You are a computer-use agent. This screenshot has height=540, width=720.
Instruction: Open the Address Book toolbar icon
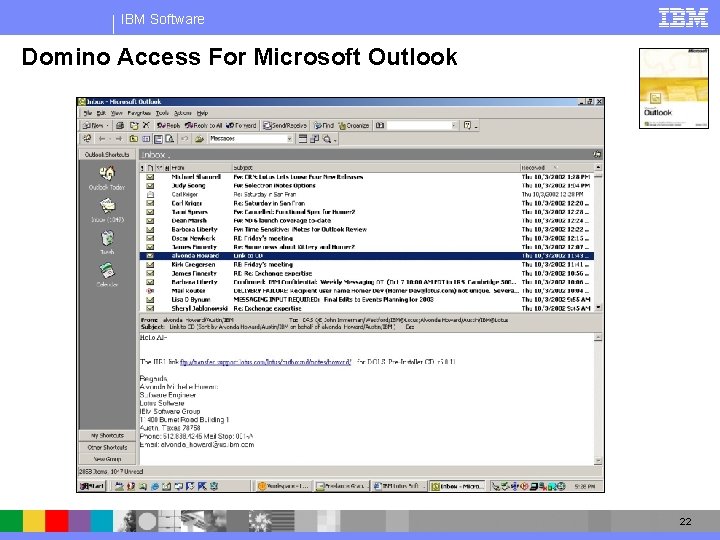tap(380, 125)
